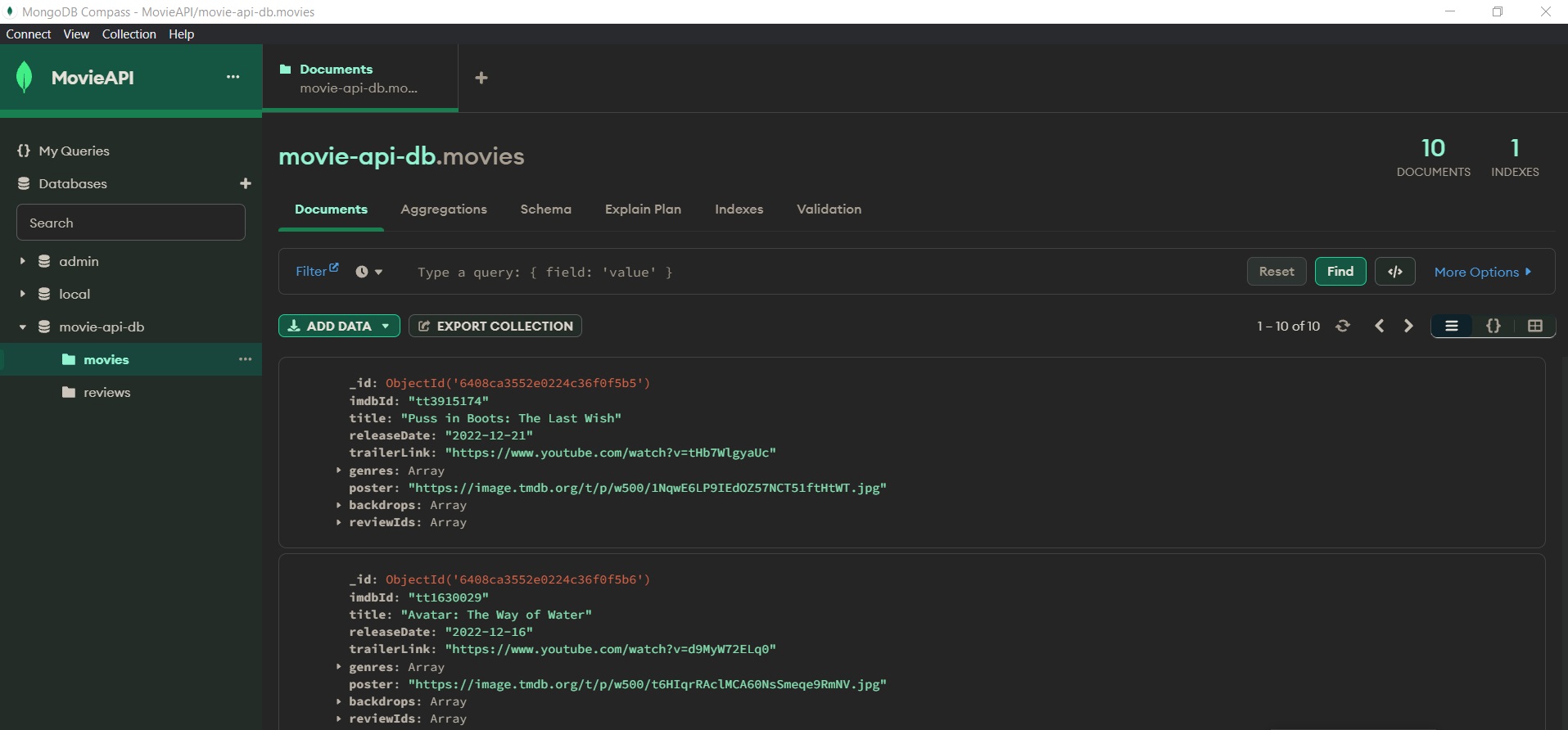Image resolution: width=1568 pixels, height=730 pixels.
Task: Open the Help menu
Action: 182,34
